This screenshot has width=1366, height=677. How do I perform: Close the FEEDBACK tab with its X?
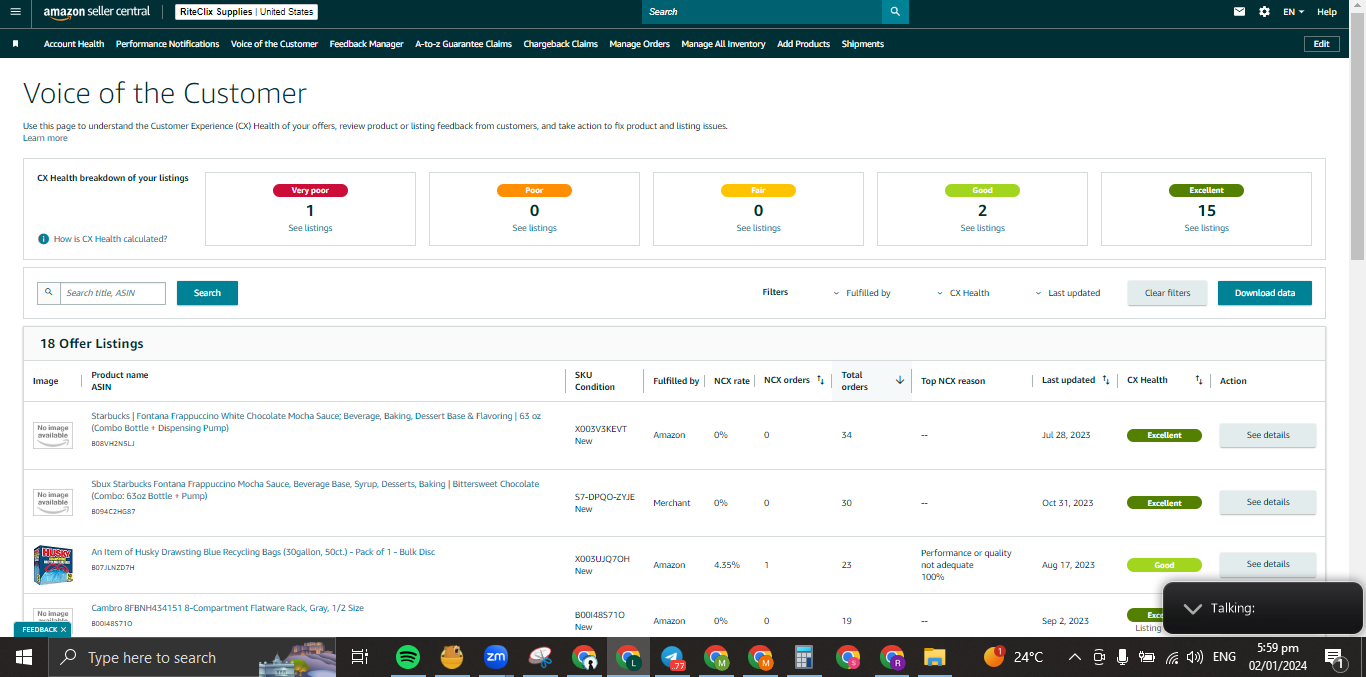(x=63, y=630)
